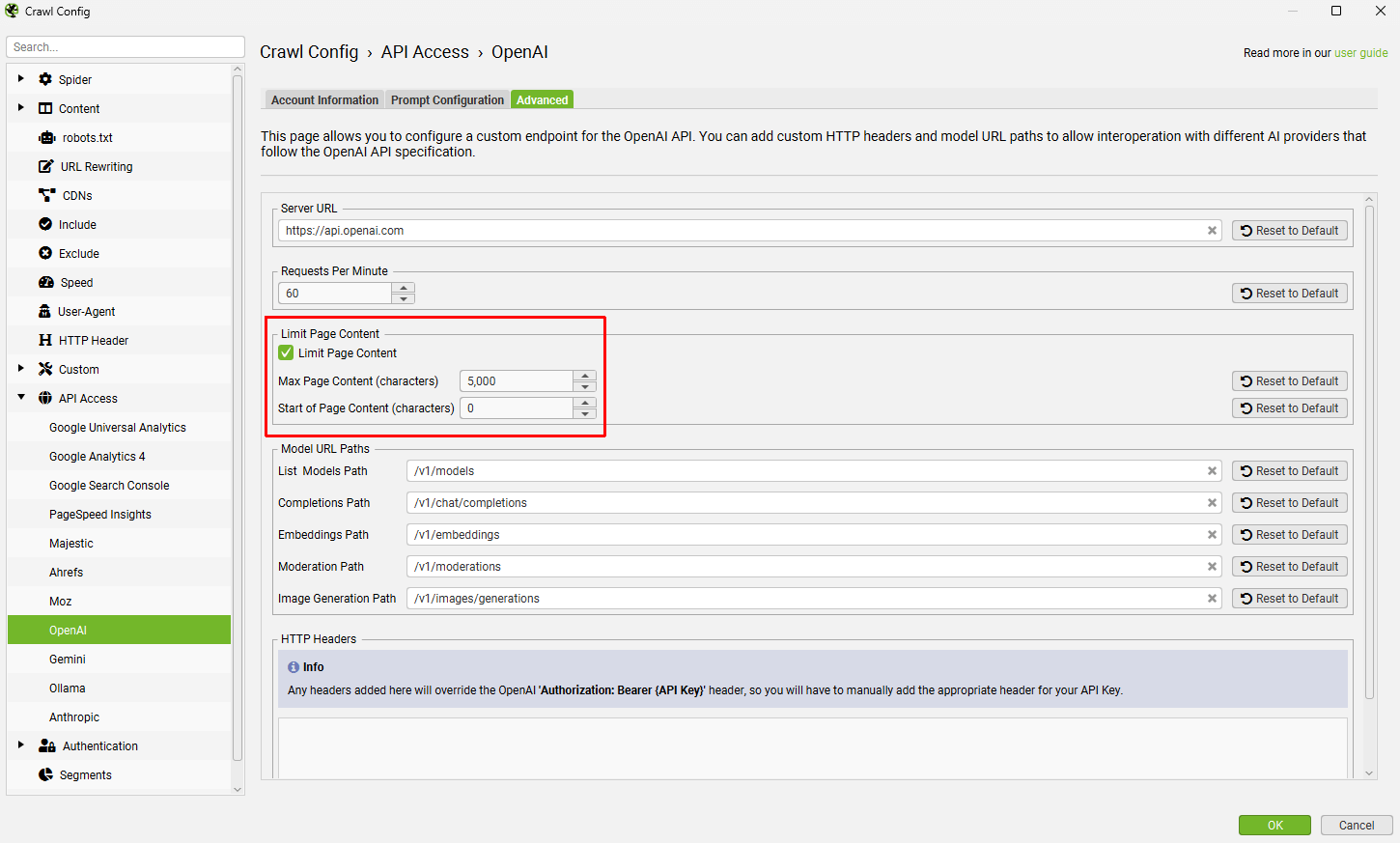Click the Content panel icon
This screenshot has width=1400, height=843.
click(x=45, y=108)
